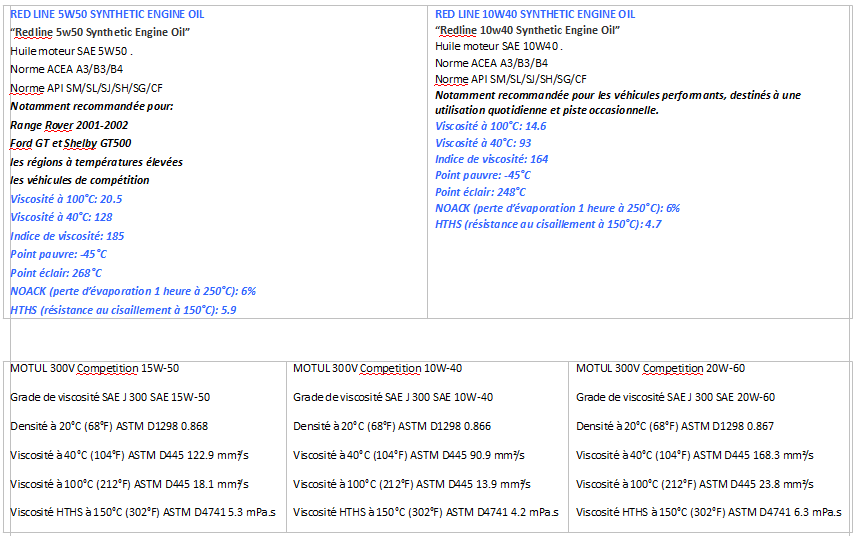Click the heading MOTUL 300V Competition 15W-50

pos(95,369)
